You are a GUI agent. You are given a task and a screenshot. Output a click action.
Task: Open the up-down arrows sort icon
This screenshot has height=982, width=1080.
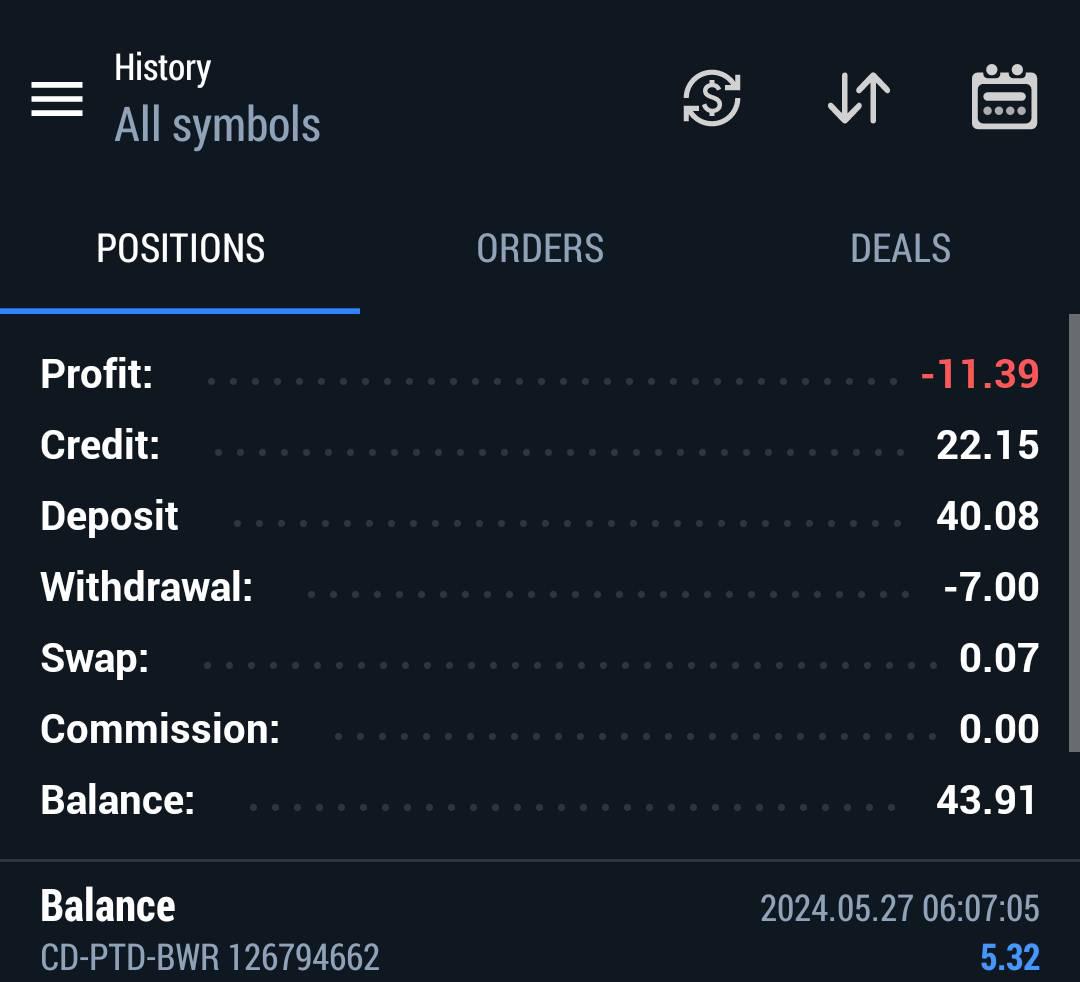point(859,98)
